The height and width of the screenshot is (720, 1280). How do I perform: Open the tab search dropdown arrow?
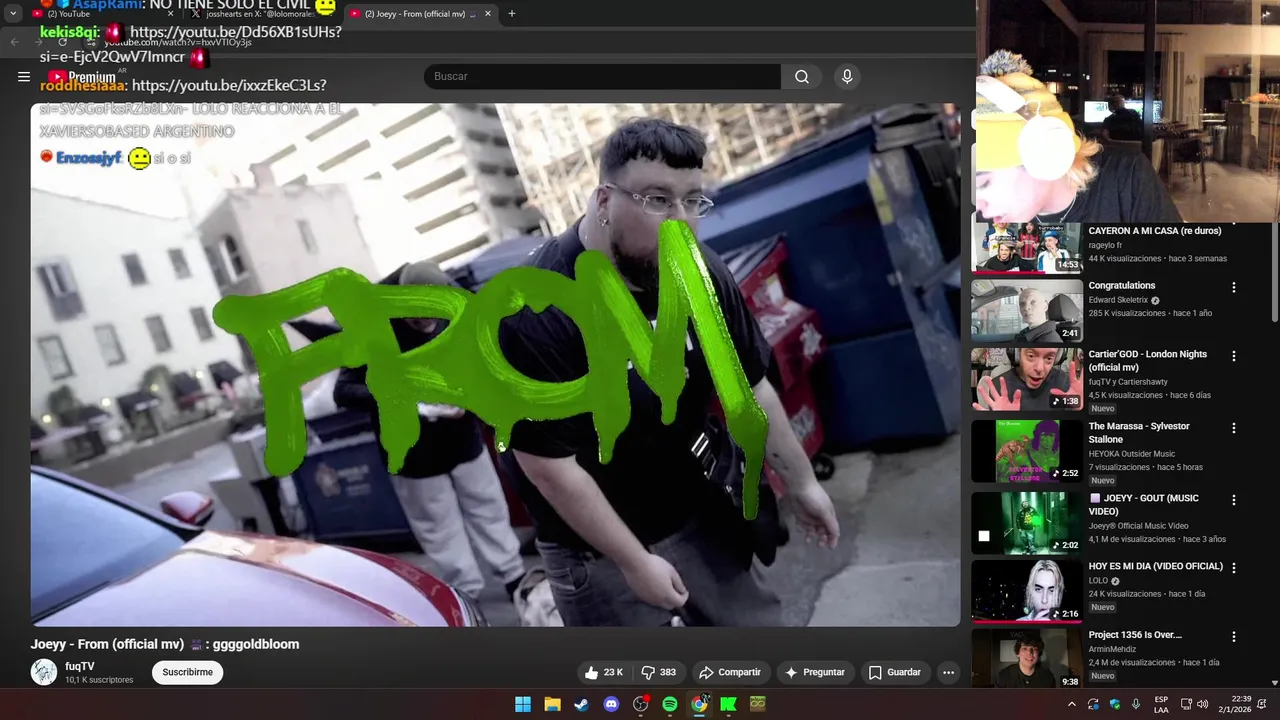pos(13,14)
